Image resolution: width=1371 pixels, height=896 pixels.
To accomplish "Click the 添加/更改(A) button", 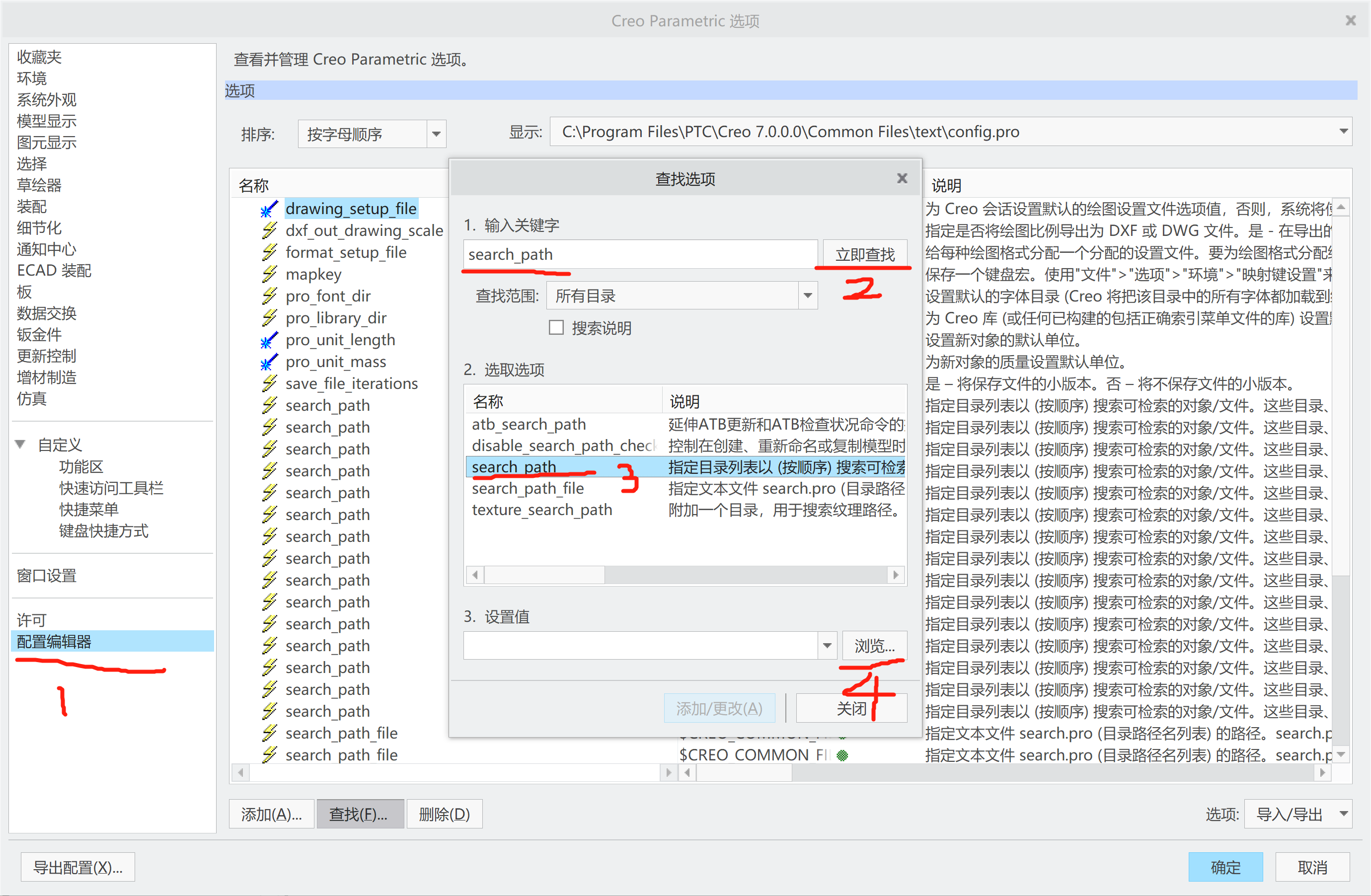I will pyautogui.click(x=719, y=708).
